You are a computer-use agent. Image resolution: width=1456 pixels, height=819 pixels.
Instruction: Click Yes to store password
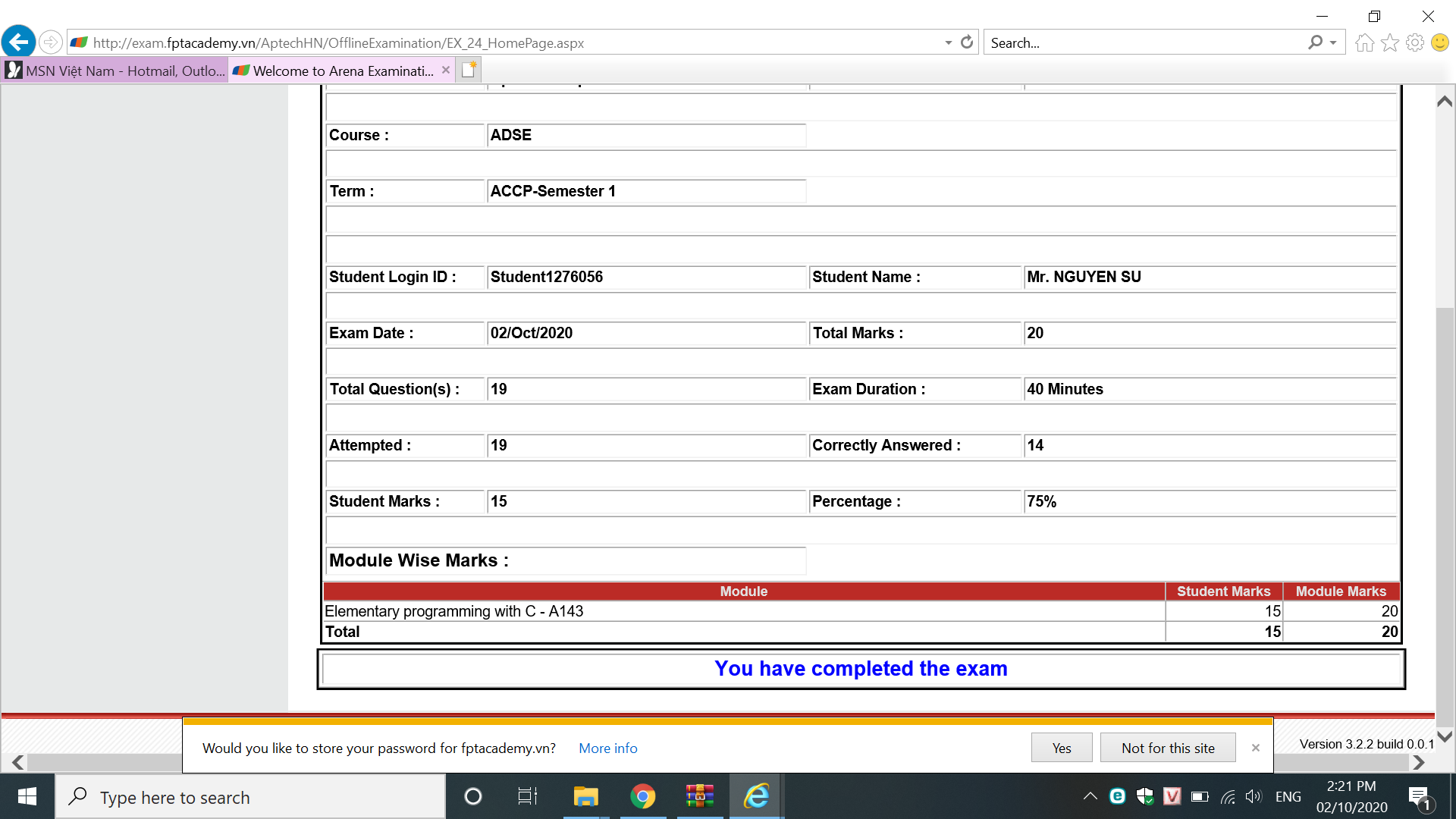point(1062,748)
